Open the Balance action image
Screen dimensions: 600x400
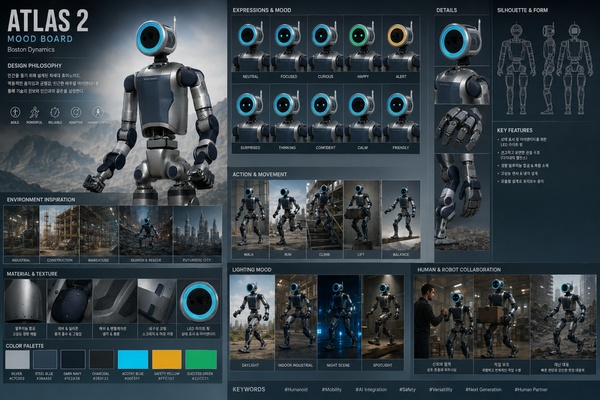click(x=401, y=215)
